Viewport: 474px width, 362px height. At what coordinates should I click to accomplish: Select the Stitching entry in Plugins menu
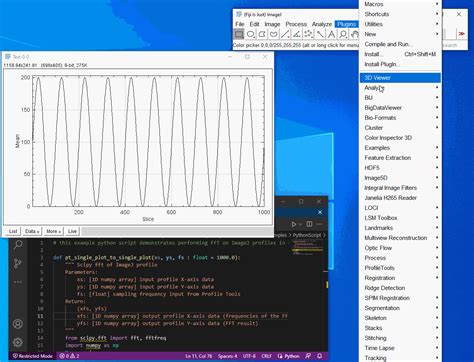pyautogui.click(x=400, y=338)
